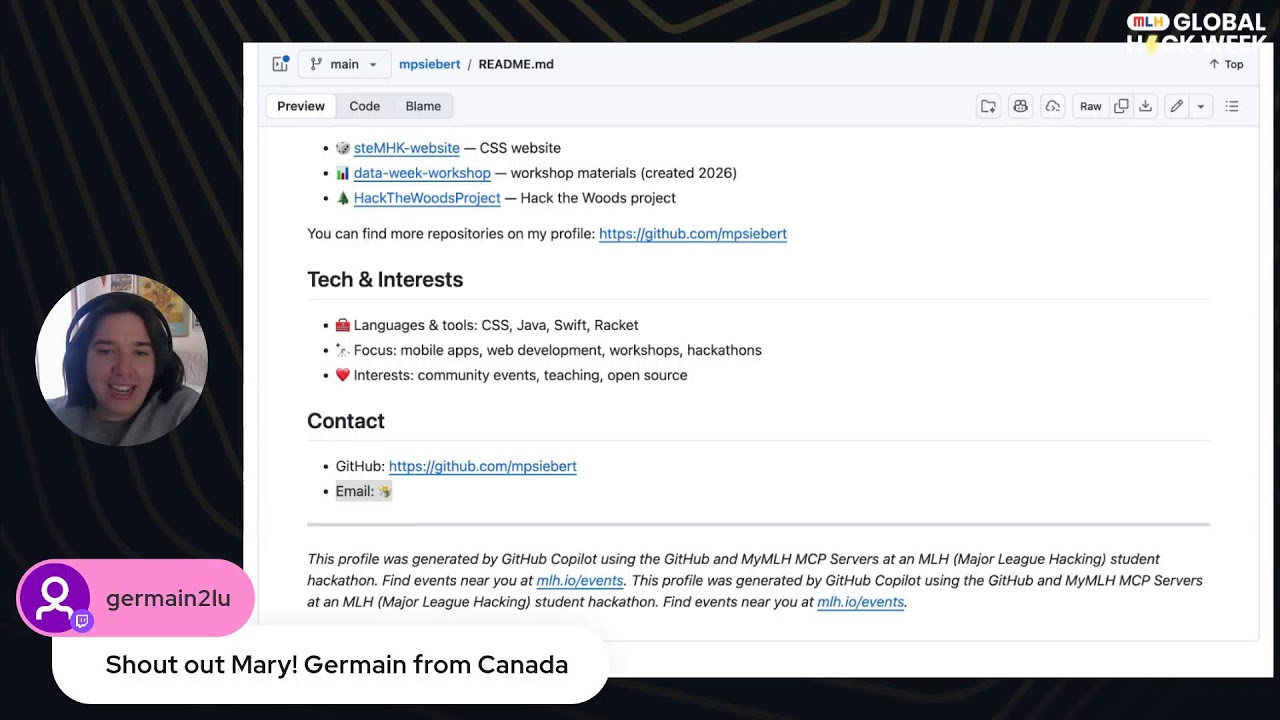The image size is (1280, 720).
Task: Click the bar chart emoji beside data-week-workshop
Action: click(343, 173)
